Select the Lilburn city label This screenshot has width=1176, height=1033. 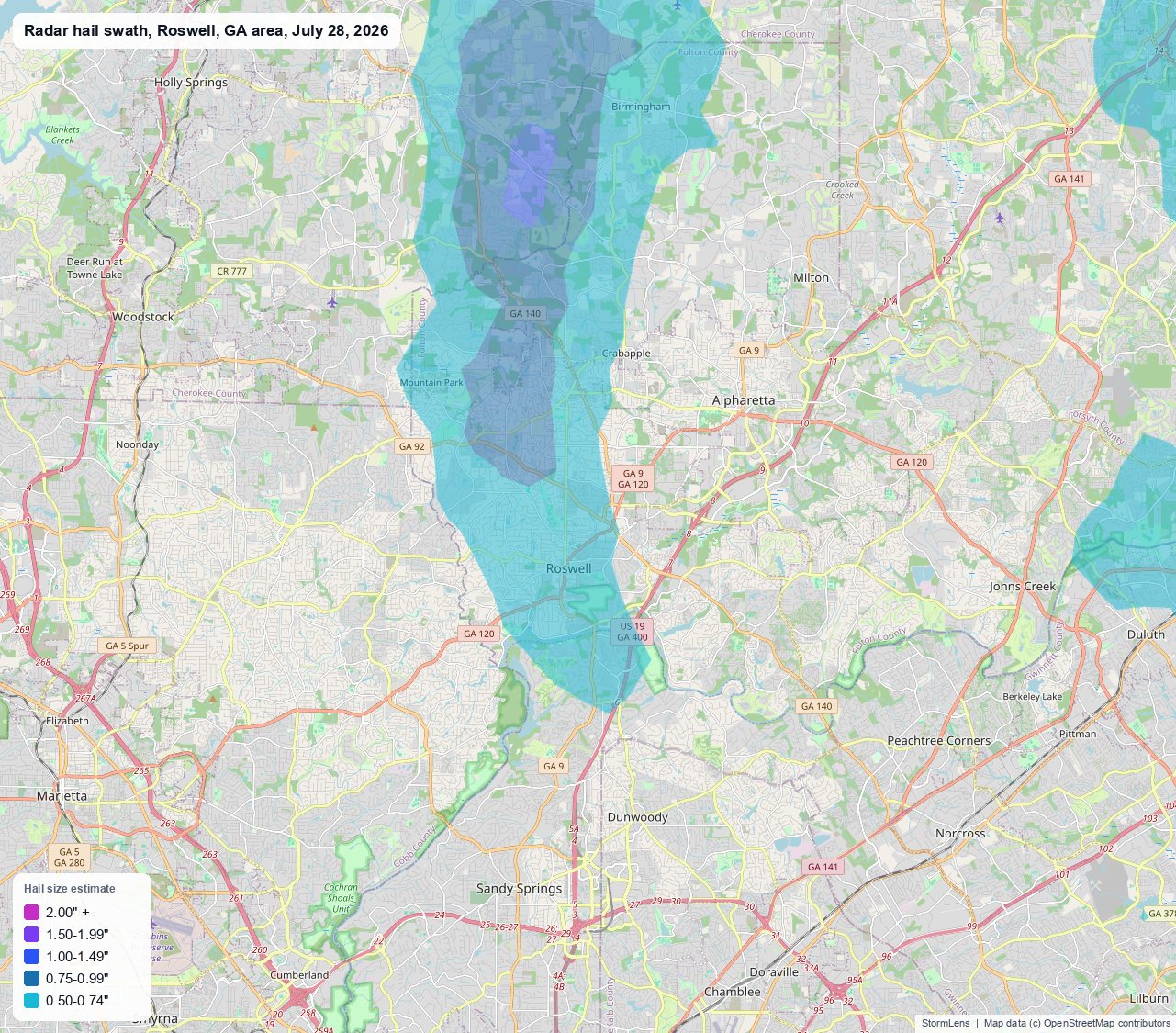tap(1148, 999)
